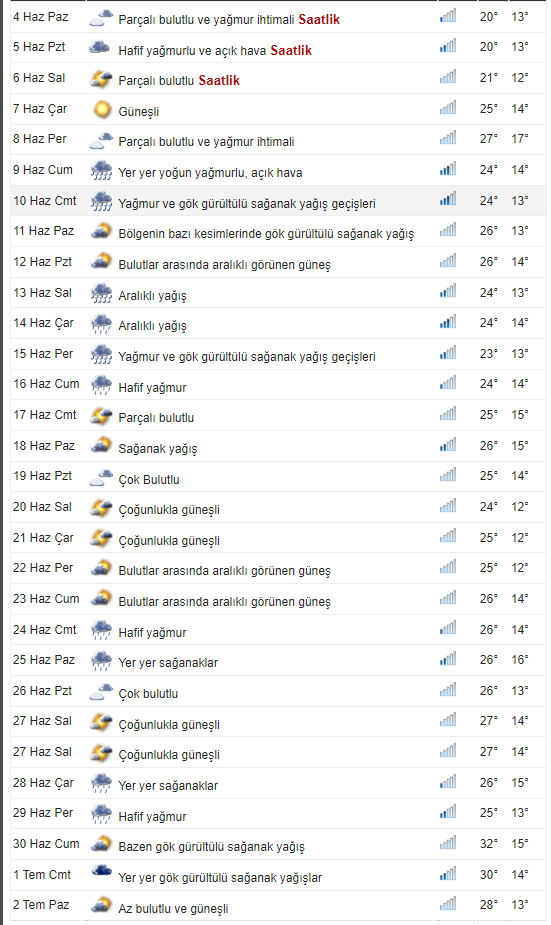Click the mostly sunny icon for 21 Haz Çar
This screenshot has width=551, height=925.
[101, 539]
